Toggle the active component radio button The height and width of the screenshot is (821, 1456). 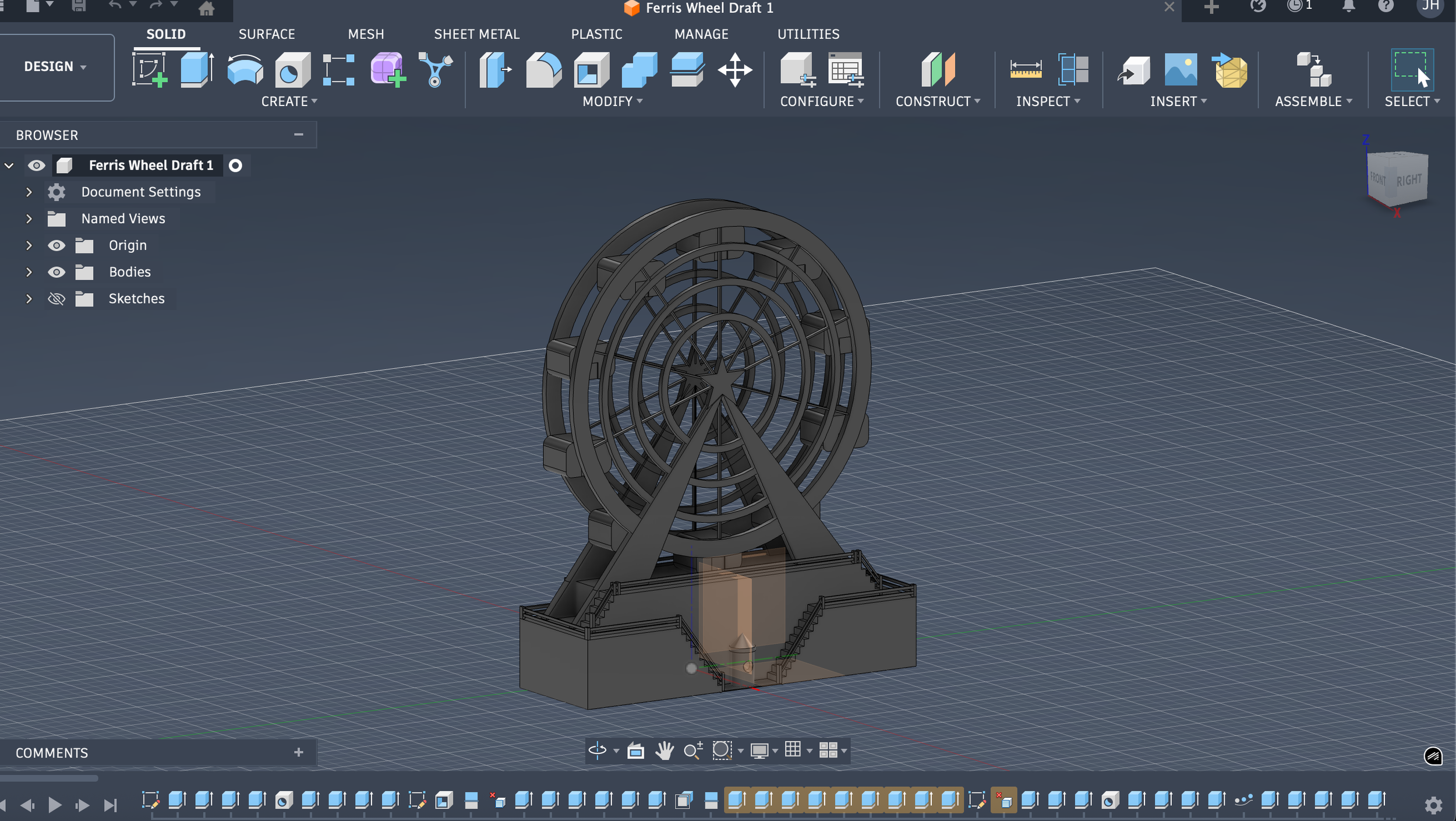click(x=235, y=165)
